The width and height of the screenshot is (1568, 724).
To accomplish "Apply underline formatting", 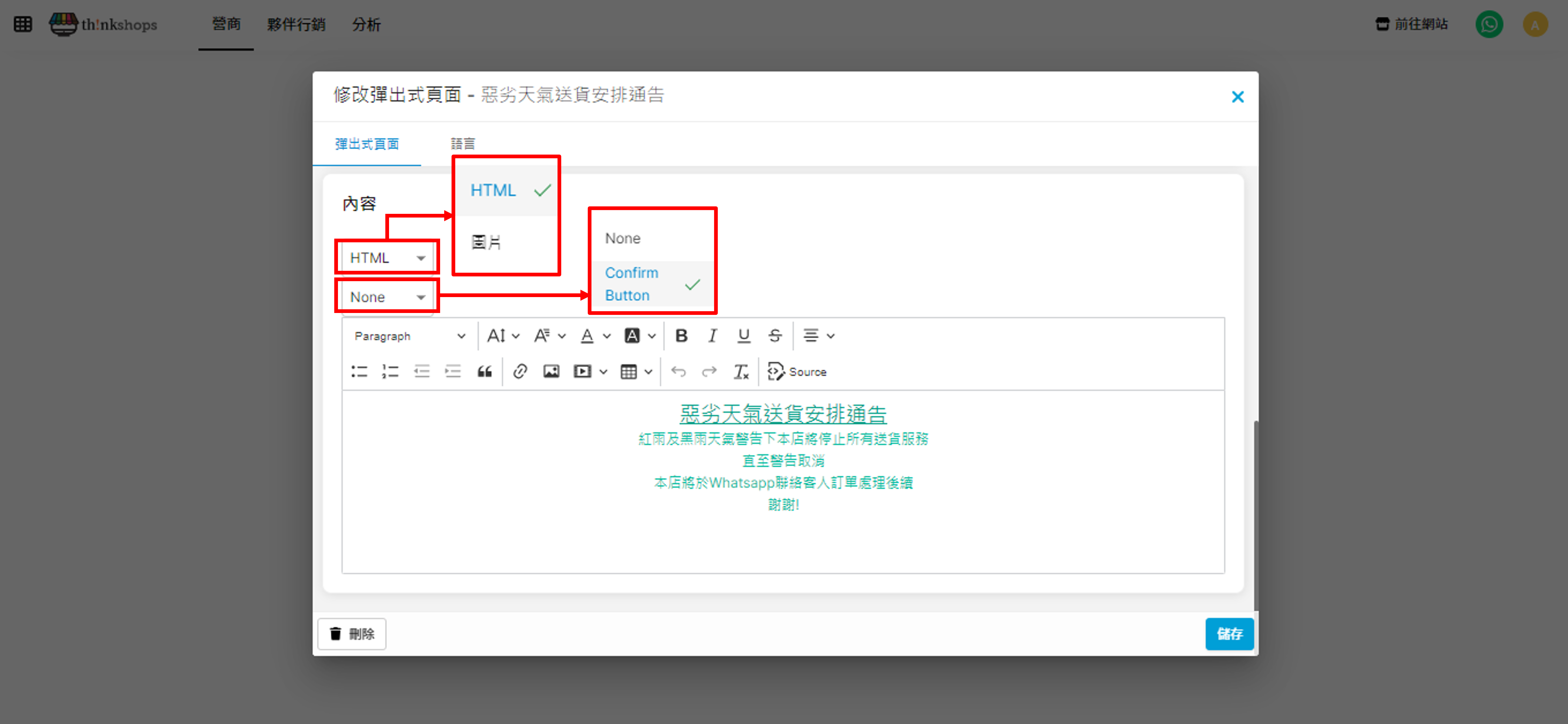I will [x=743, y=336].
